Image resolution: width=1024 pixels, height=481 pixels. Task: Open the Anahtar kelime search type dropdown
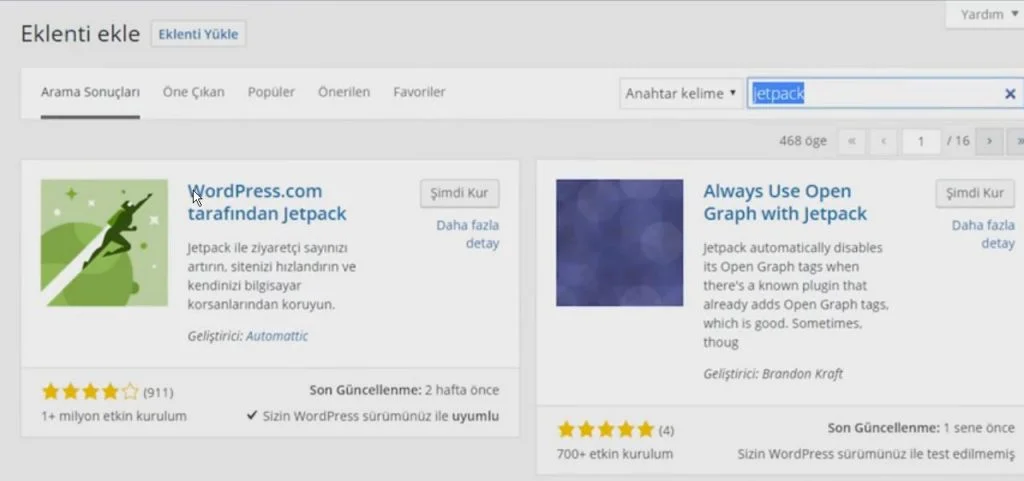pos(681,94)
